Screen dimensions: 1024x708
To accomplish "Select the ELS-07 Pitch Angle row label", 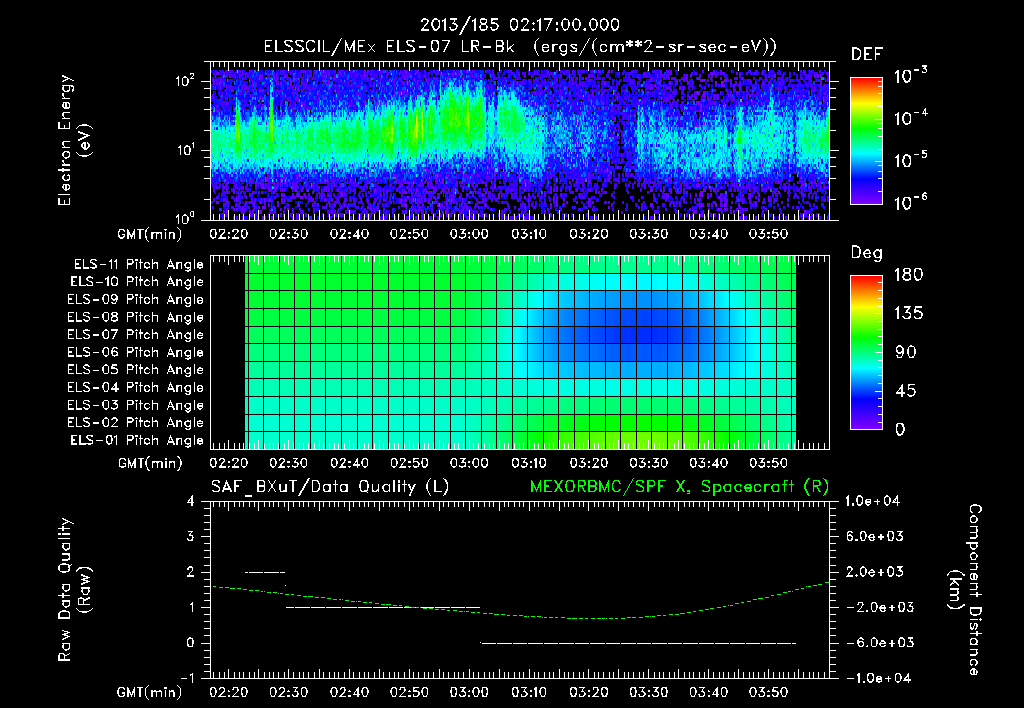I will [135, 334].
